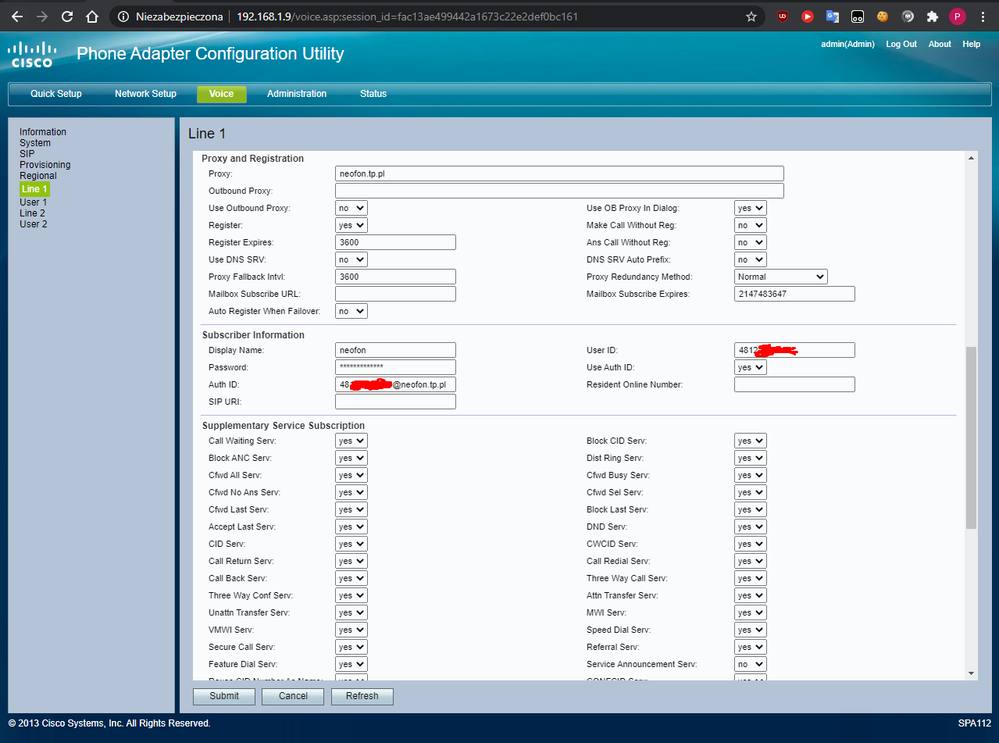Image resolution: width=999 pixels, height=743 pixels.
Task: Click the browser home icon
Action: pyautogui.click(x=92, y=17)
